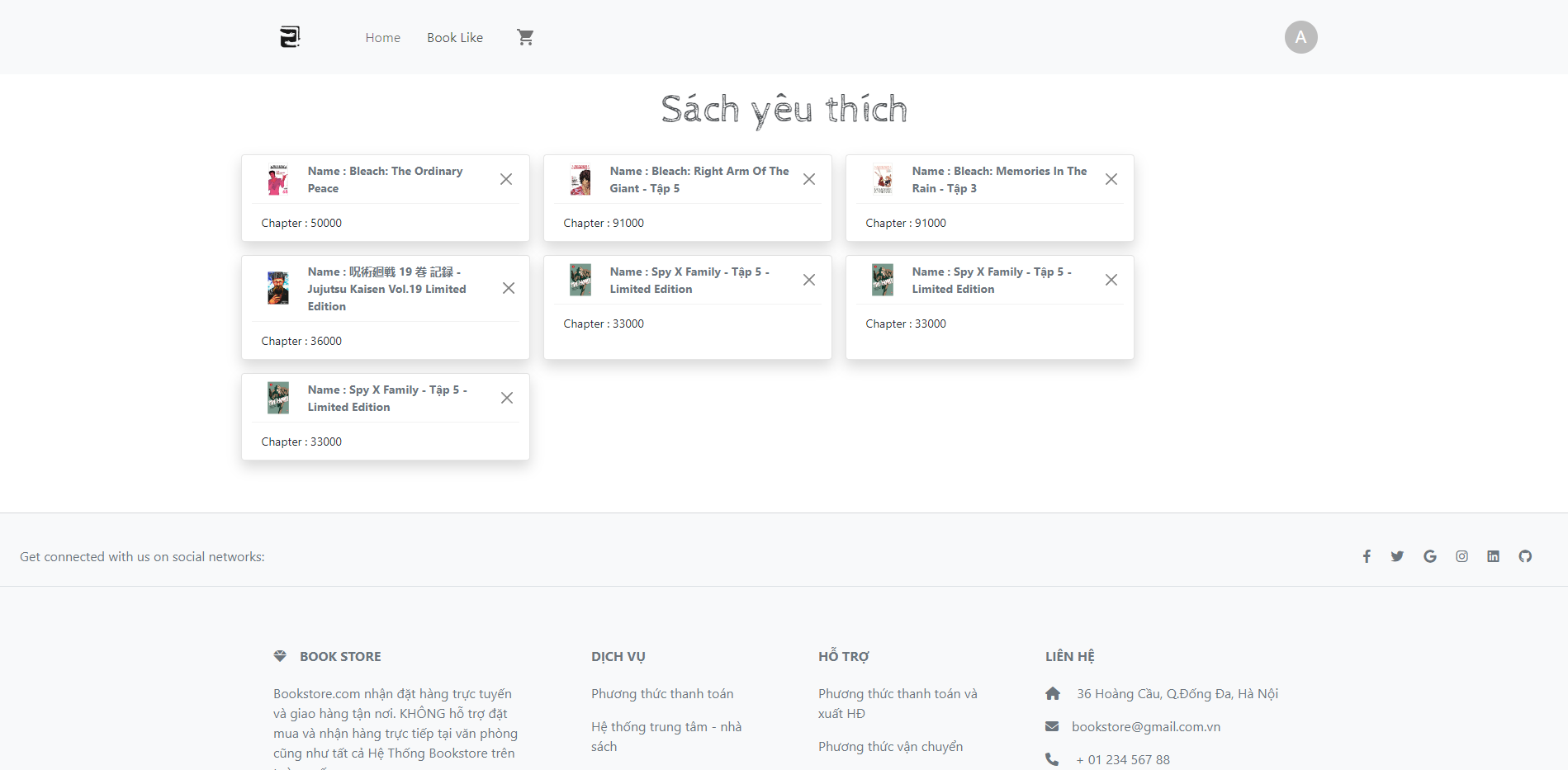This screenshot has width=1568, height=770.
Task: Switch to the Book Like page
Action: (455, 37)
